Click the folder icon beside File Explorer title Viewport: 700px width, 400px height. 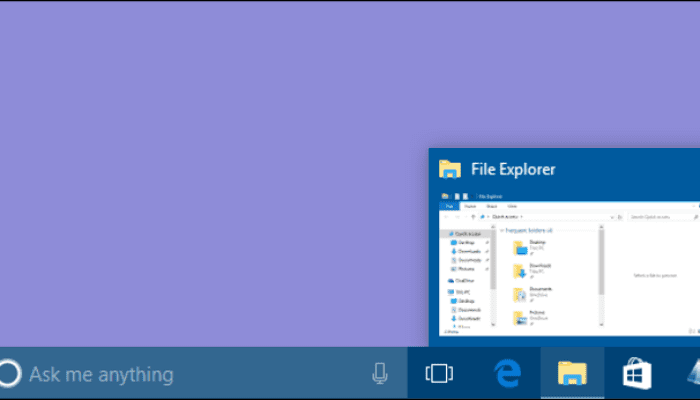[x=450, y=169]
